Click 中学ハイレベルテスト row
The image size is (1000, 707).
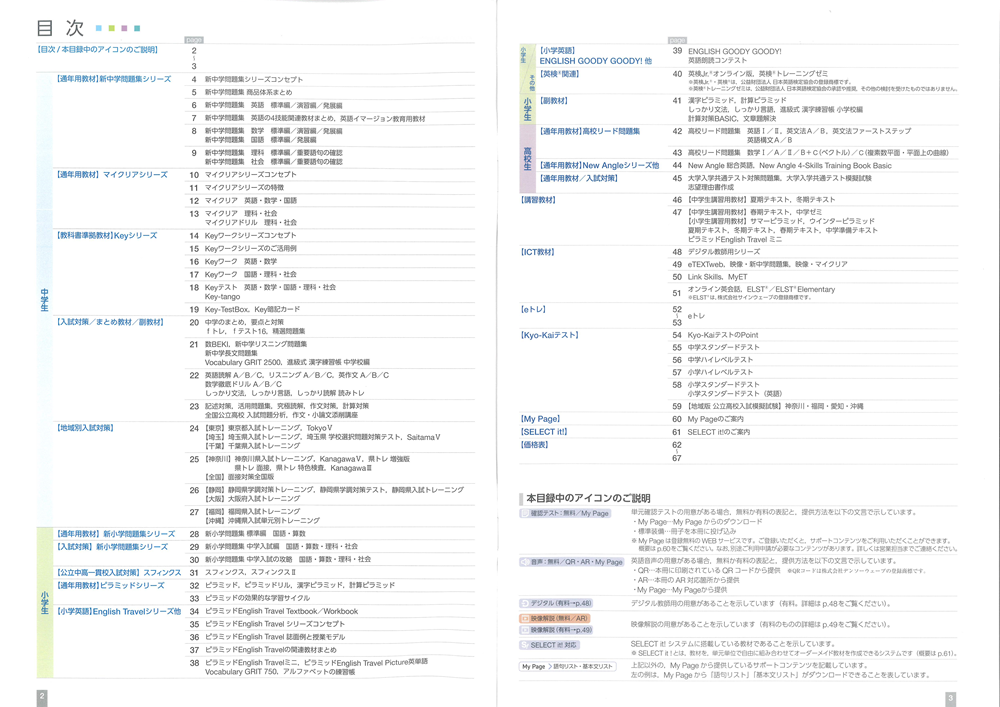pyautogui.click(x=720, y=360)
